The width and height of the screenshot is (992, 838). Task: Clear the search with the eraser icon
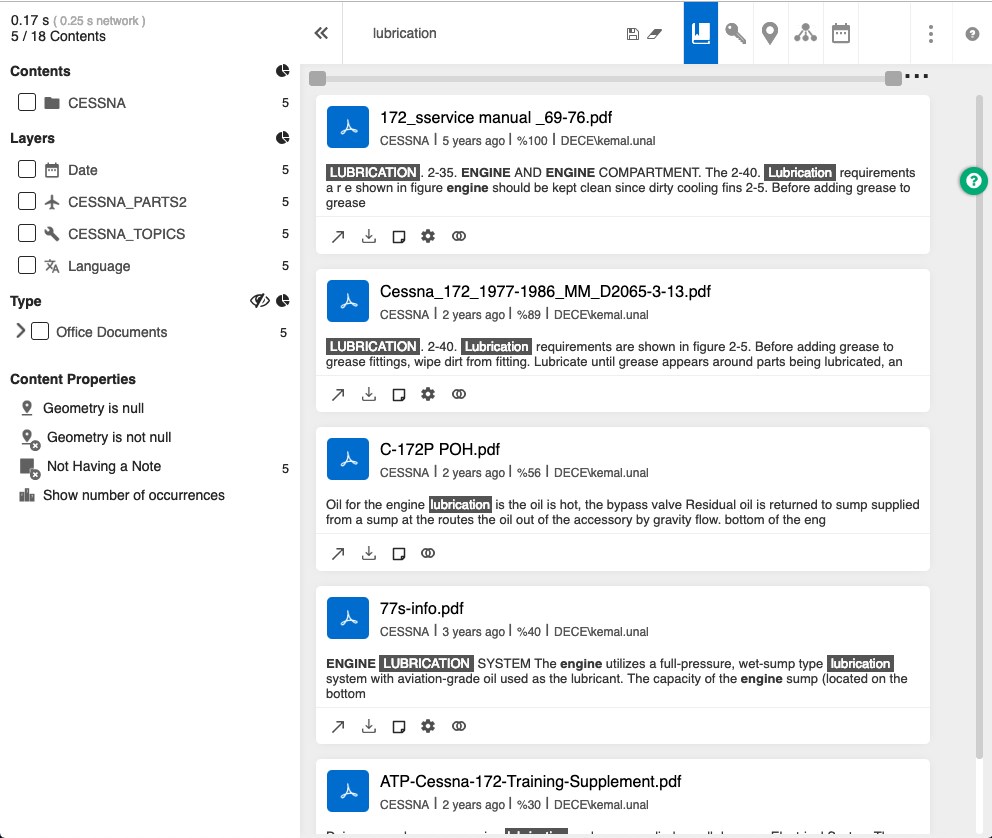pyautogui.click(x=655, y=34)
